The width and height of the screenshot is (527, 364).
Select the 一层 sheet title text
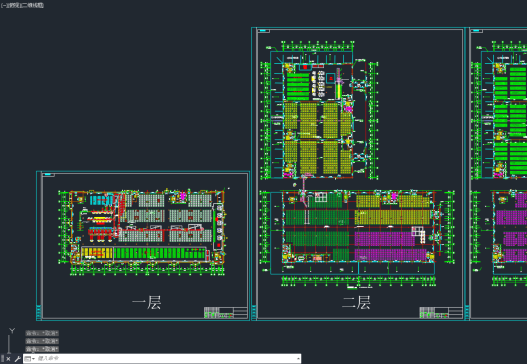click(147, 302)
